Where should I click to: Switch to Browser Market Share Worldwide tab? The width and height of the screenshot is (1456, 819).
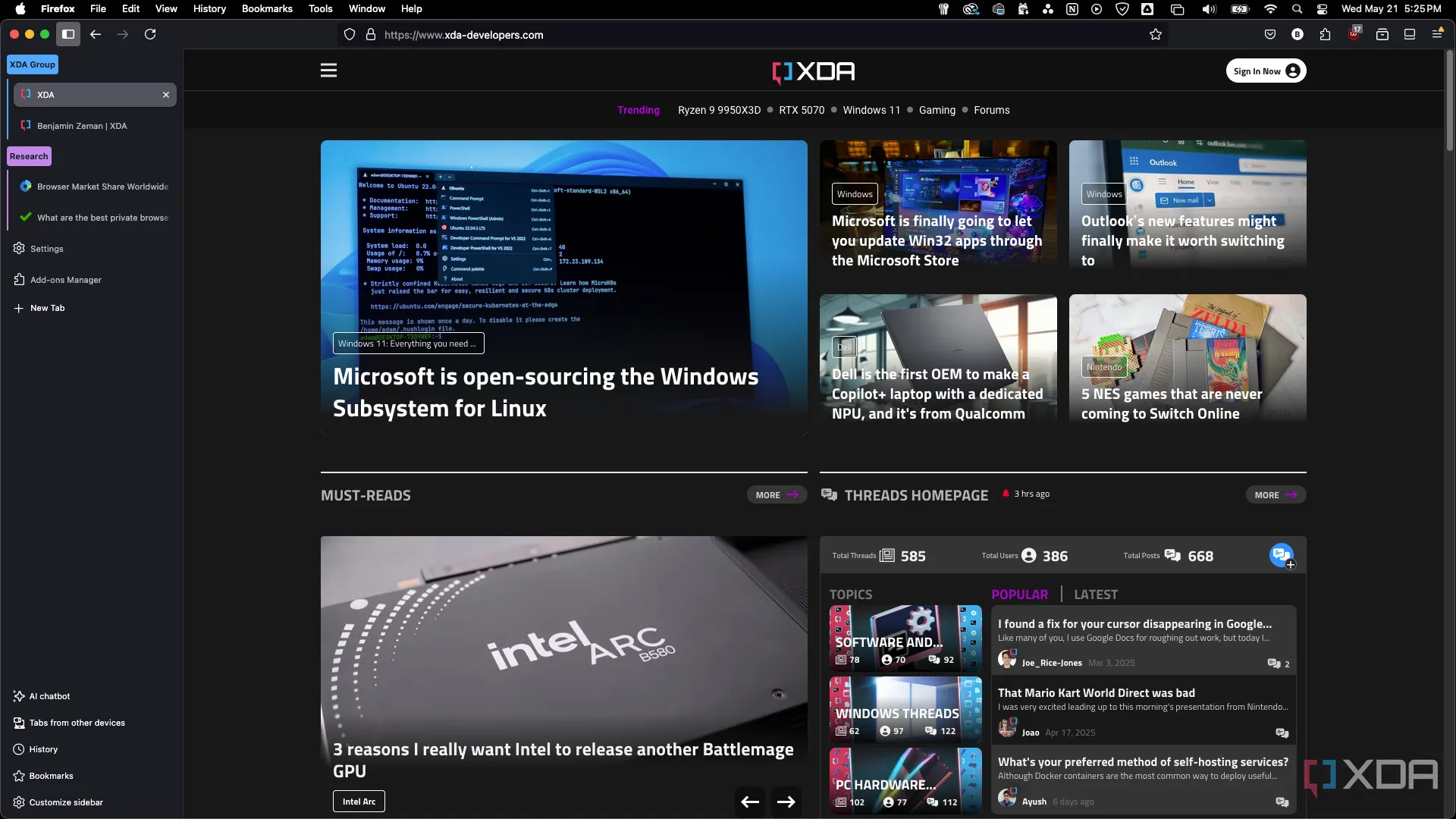[x=95, y=187]
